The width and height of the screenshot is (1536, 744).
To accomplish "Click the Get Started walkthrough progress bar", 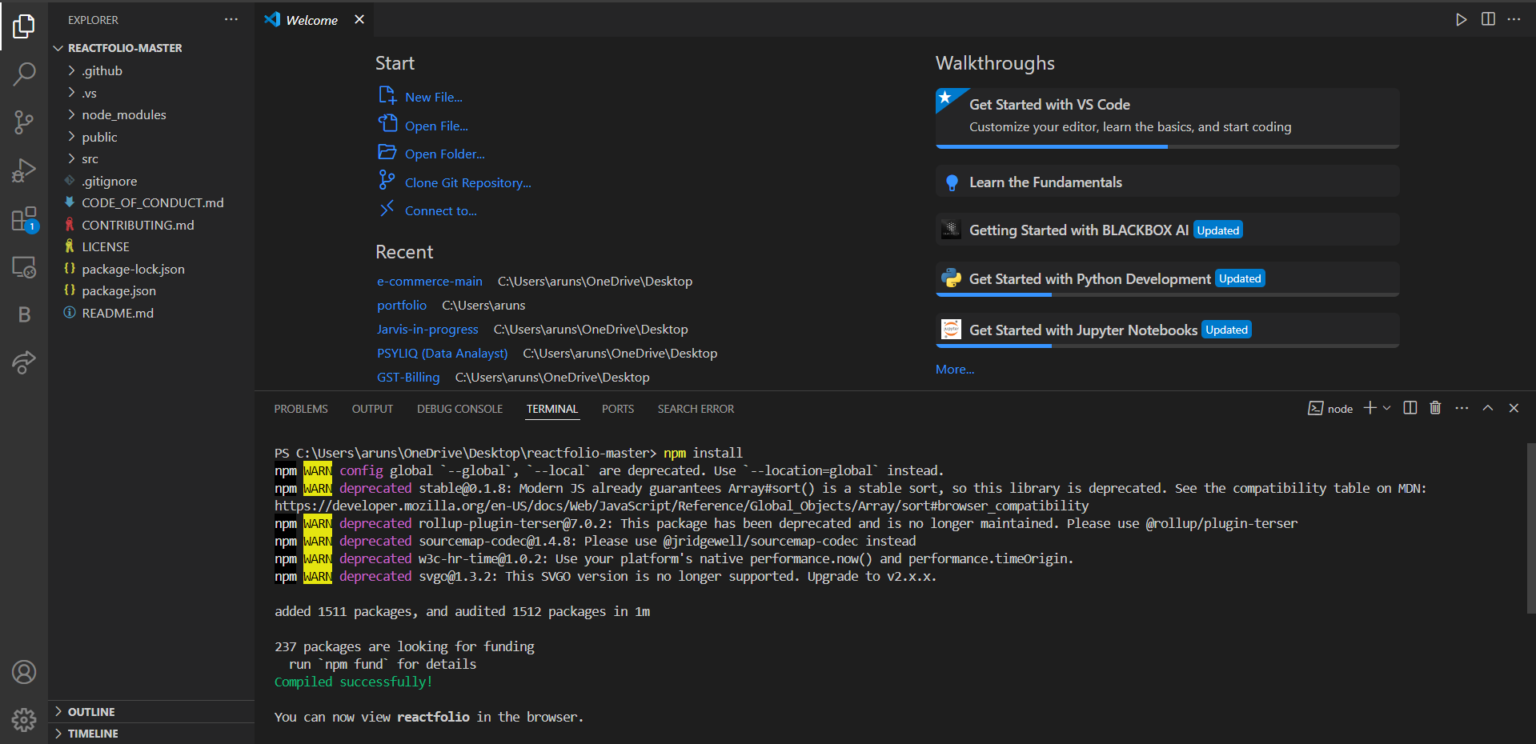I will [1051, 145].
